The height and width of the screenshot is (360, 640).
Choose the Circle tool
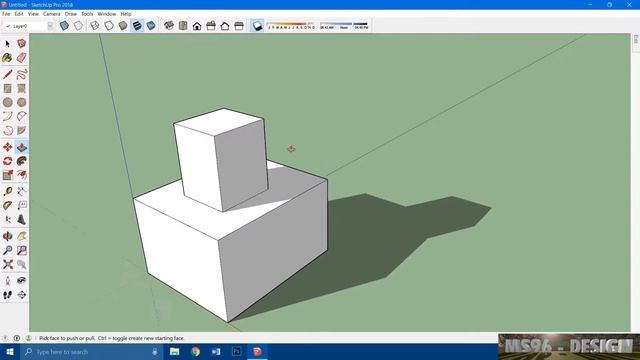click(x=7, y=102)
